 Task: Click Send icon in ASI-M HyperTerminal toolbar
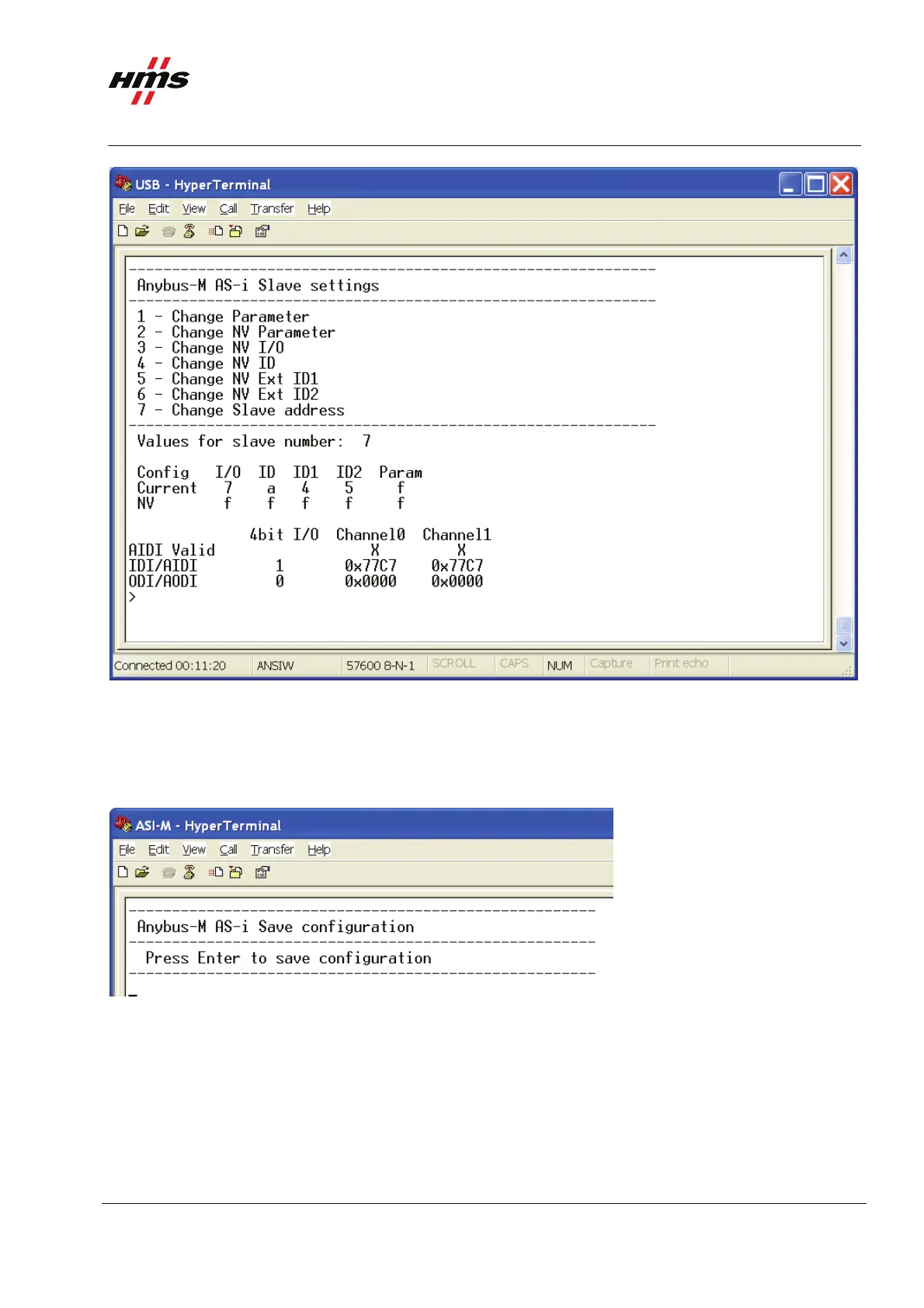click(216, 871)
